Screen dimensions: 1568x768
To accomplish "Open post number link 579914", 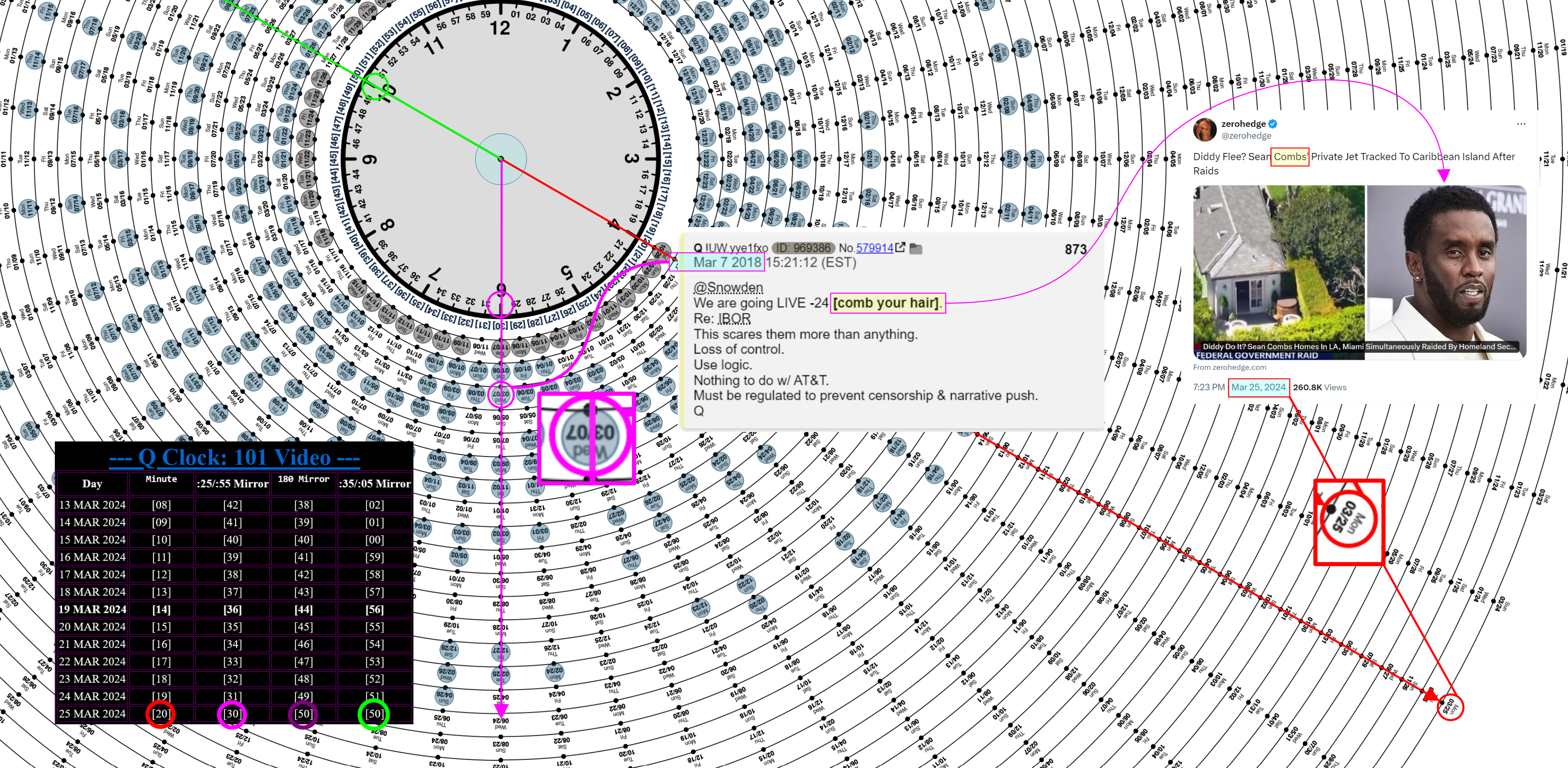I will click(x=874, y=248).
